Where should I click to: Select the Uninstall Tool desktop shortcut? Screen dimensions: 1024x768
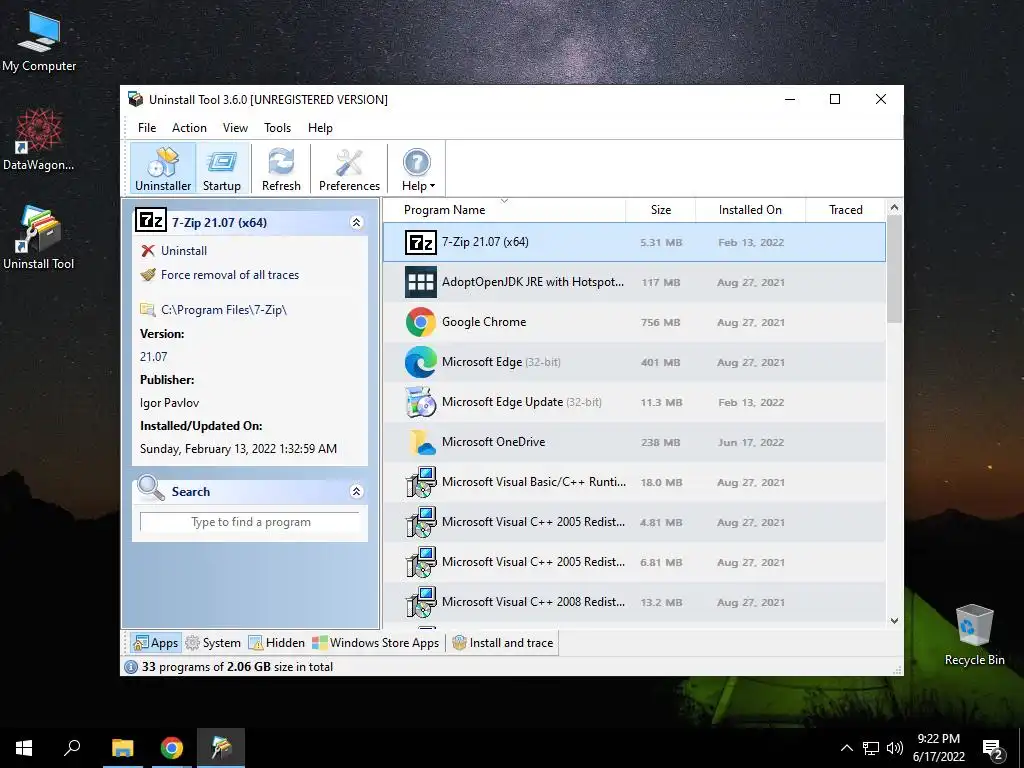tap(39, 238)
